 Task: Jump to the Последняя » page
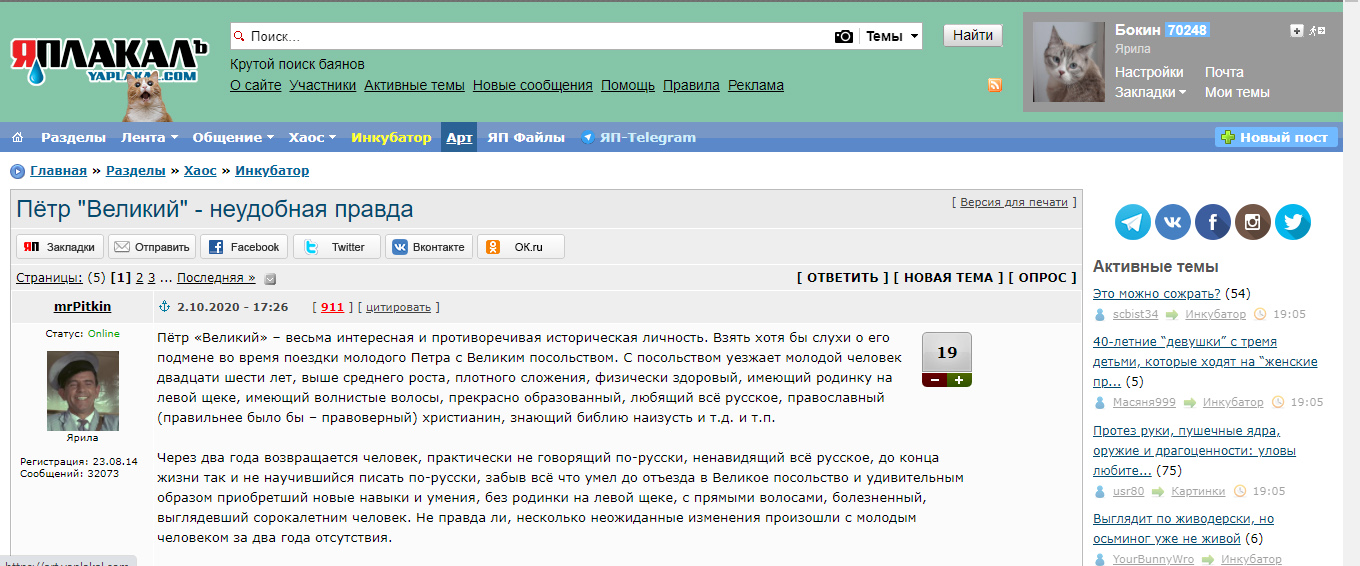point(216,278)
